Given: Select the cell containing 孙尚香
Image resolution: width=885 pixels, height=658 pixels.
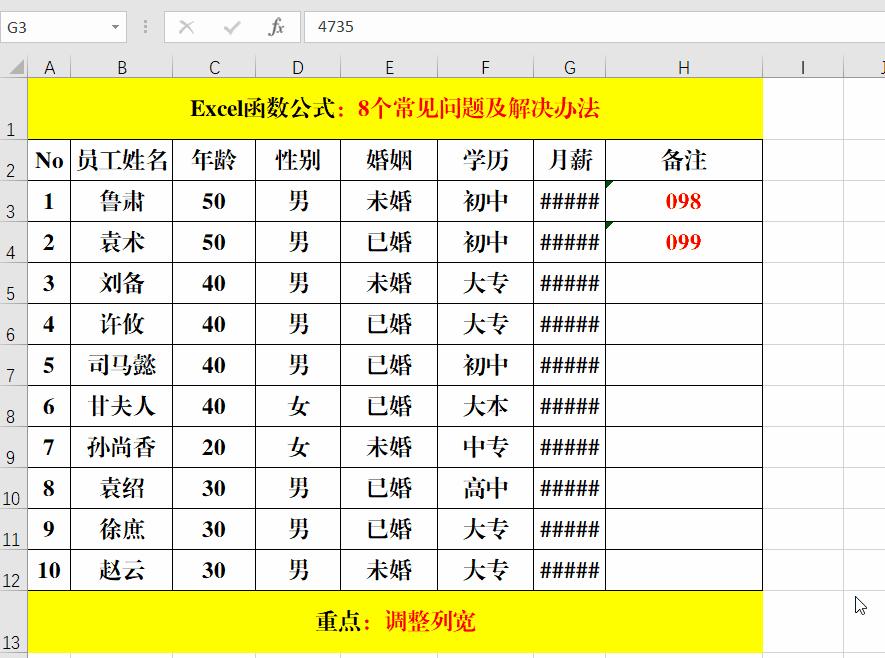Looking at the screenshot, I should tap(122, 447).
